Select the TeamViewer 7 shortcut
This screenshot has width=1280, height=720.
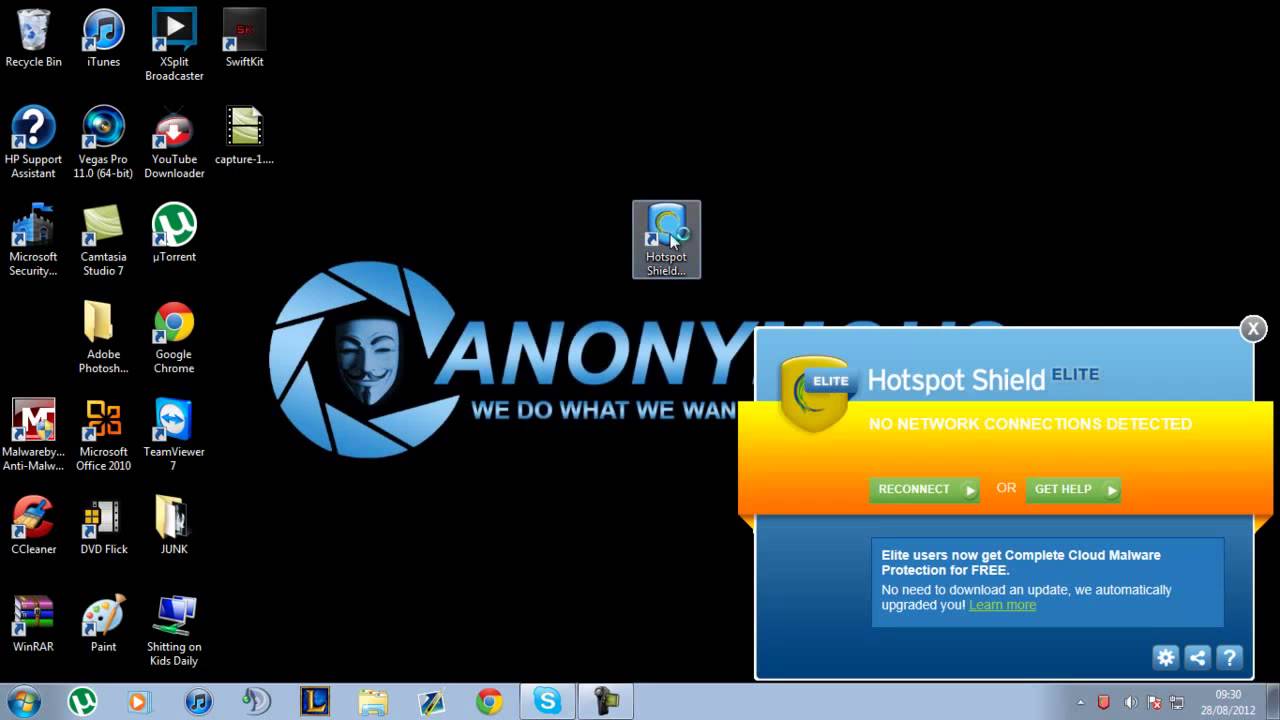[x=174, y=435]
